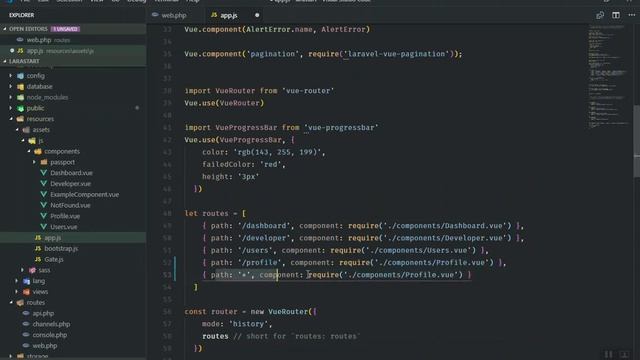Viewport: 640px width, 360px height.
Task: Click the minimap code overview
Action: click(608, 78)
